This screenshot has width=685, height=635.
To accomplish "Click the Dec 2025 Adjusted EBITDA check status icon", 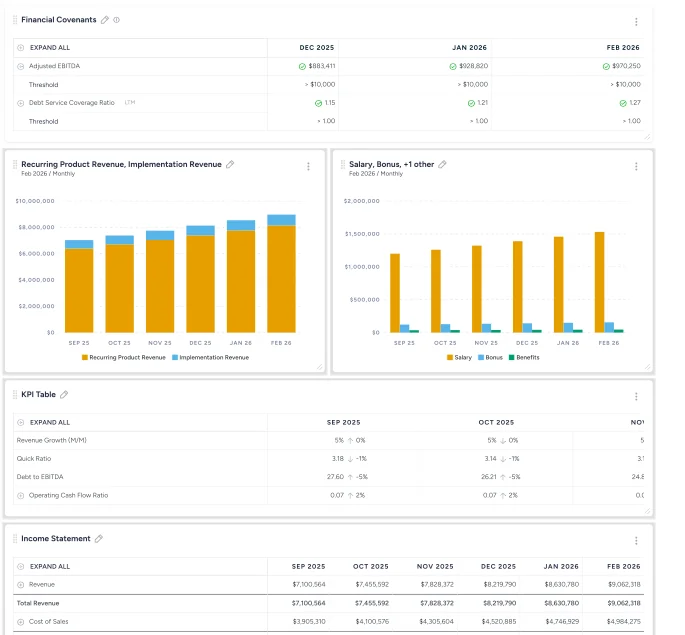I will click(302, 66).
